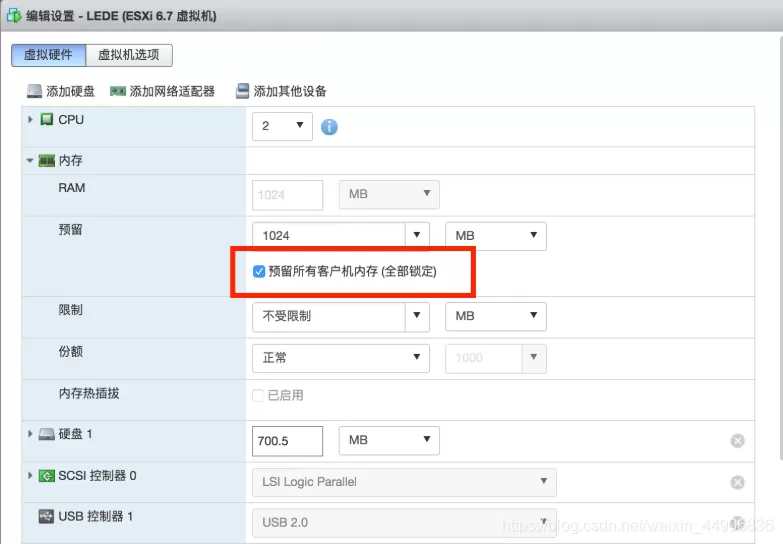Click the 内存热插拔 row label

[89, 393]
